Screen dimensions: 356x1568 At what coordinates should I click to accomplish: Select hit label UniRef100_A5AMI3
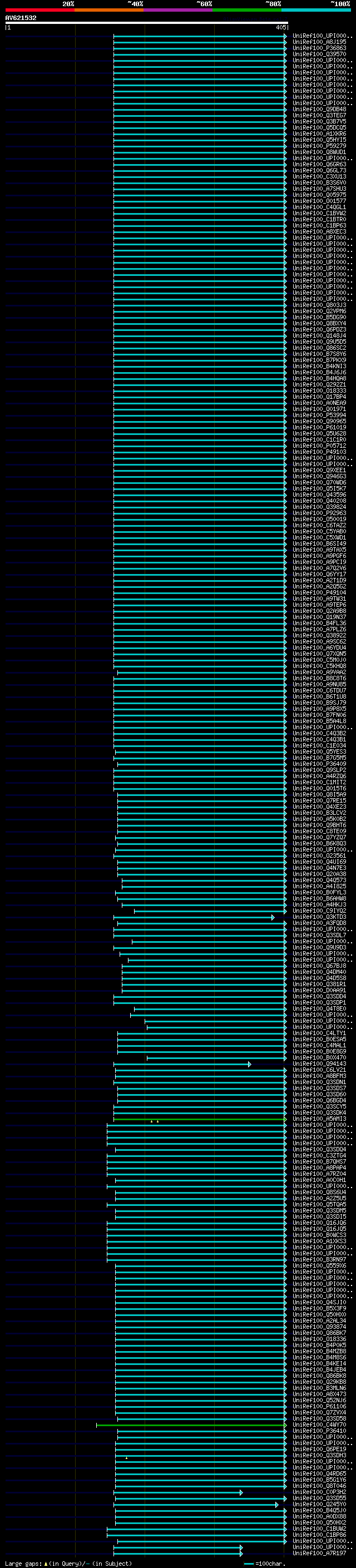(319, 1119)
